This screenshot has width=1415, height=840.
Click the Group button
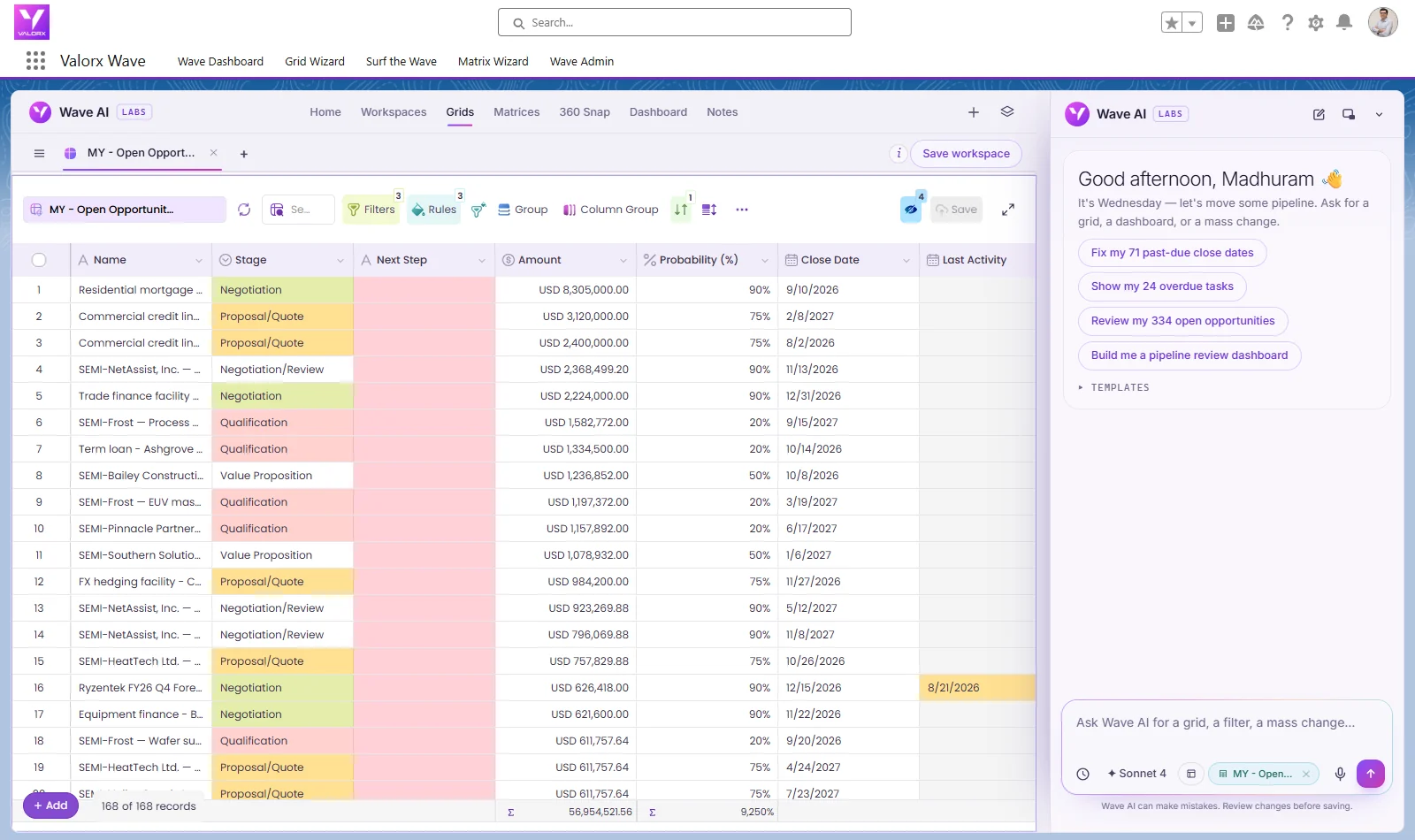click(523, 210)
